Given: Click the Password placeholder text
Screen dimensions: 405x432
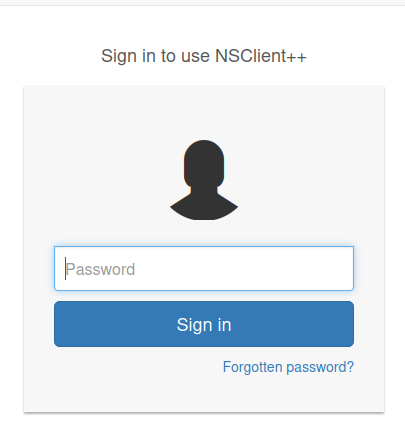Looking at the screenshot, I should tap(100, 269).
